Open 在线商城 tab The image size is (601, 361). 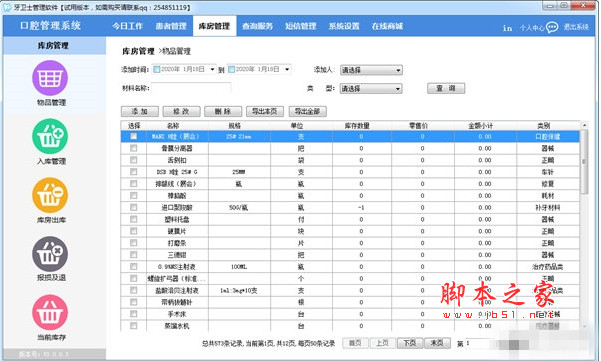[388, 26]
